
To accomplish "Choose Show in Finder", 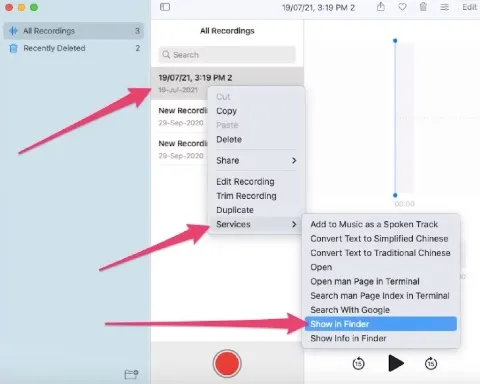I will (x=381, y=324).
